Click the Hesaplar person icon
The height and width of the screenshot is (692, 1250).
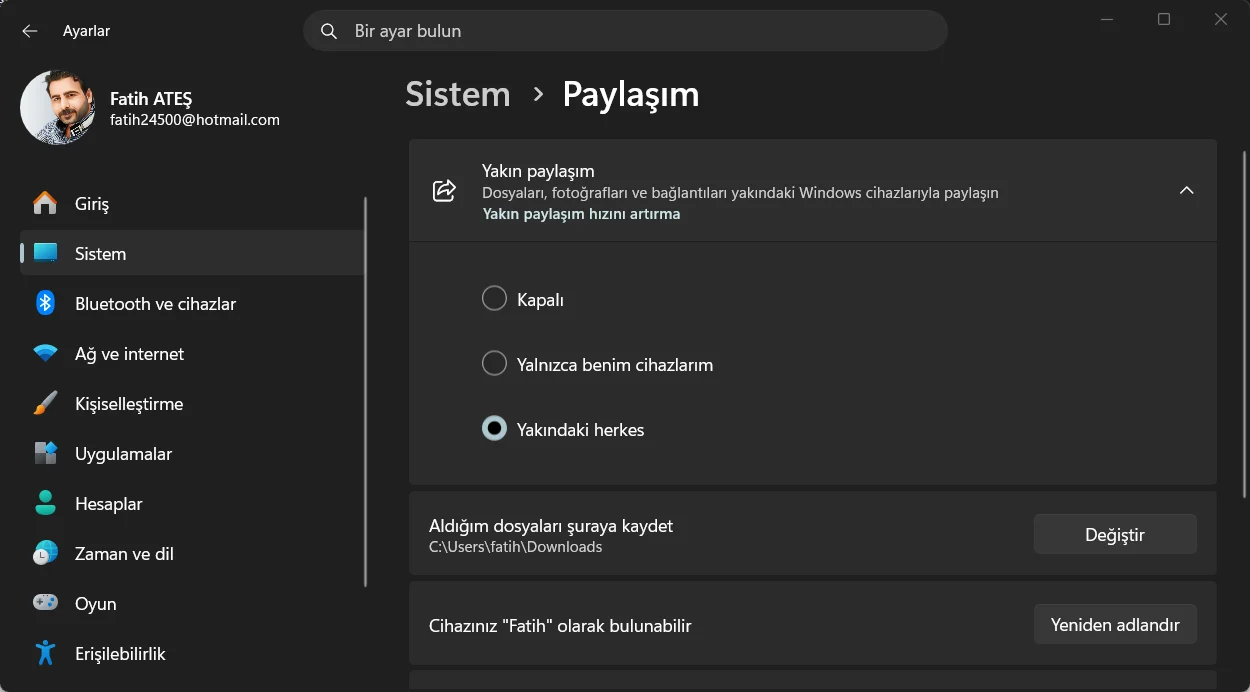click(45, 503)
